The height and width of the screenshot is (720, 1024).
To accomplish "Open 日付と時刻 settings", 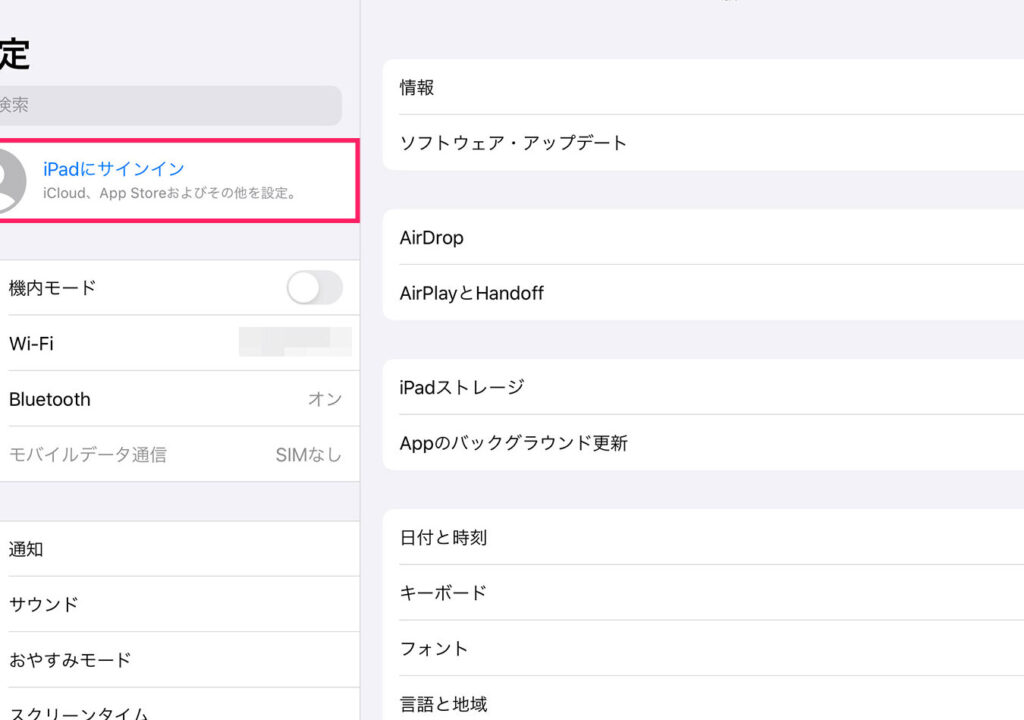I will (x=700, y=537).
